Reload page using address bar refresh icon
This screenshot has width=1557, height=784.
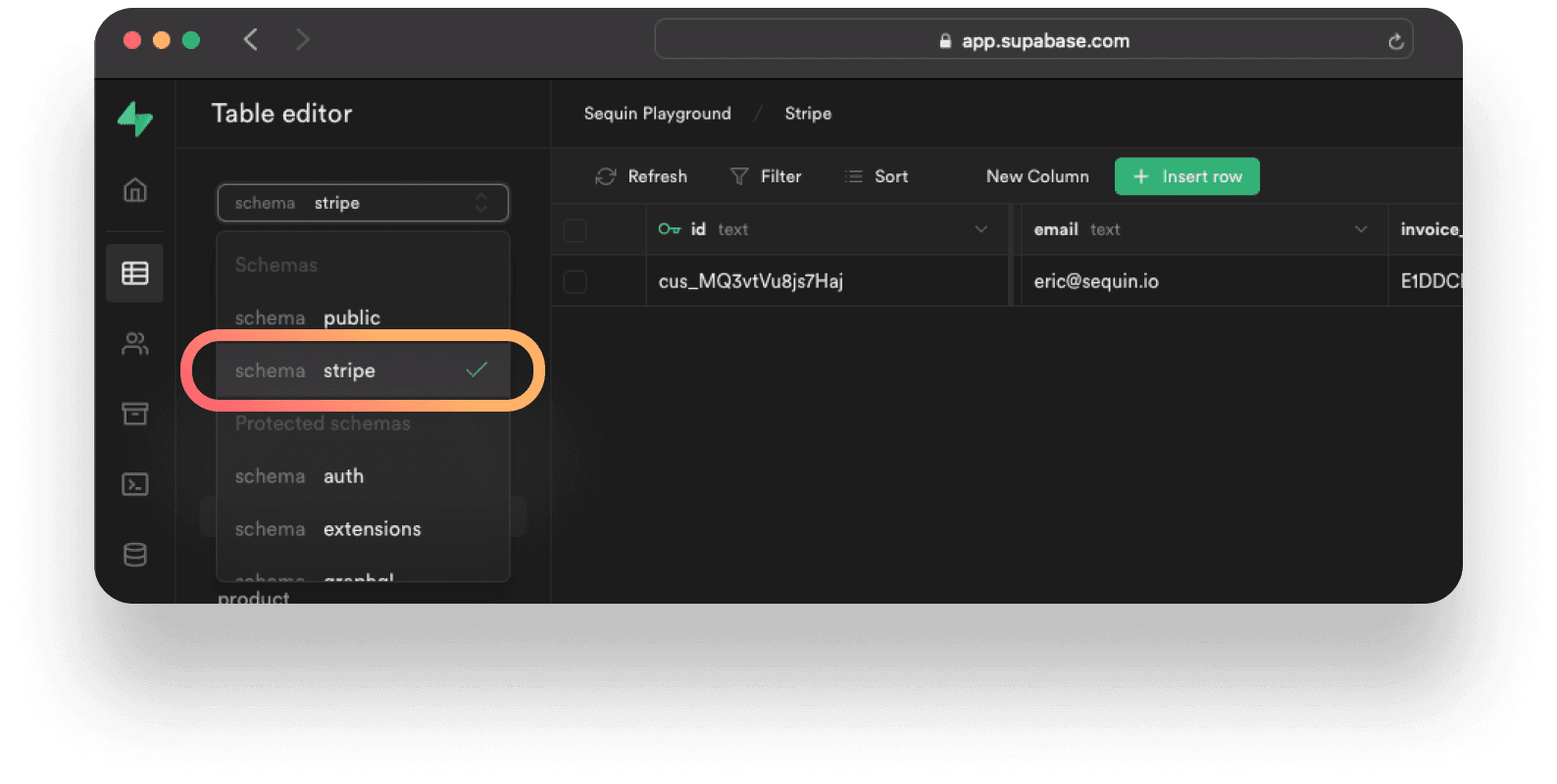tap(1395, 41)
